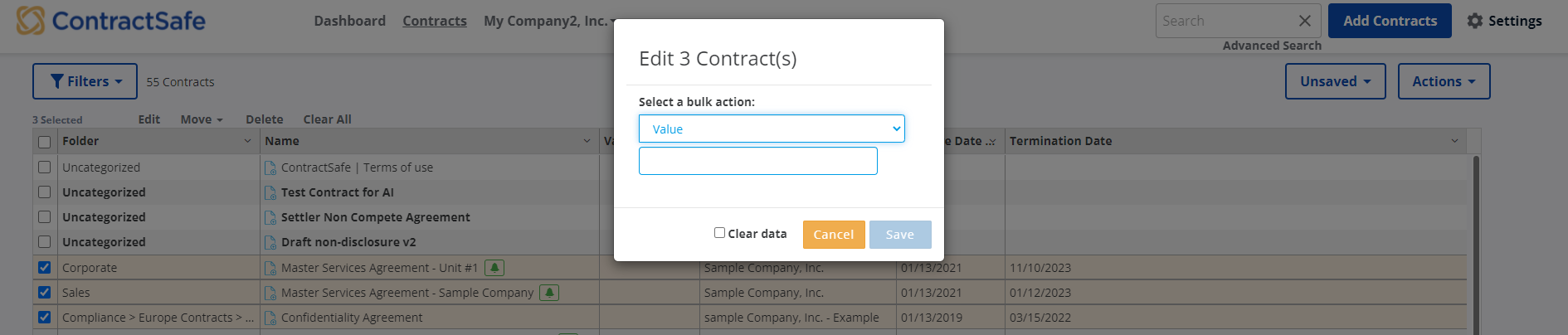Click the green bell icon on Master Services Agreement - Unit #1
Image resolution: width=1568 pixels, height=335 pixels.
(494, 268)
